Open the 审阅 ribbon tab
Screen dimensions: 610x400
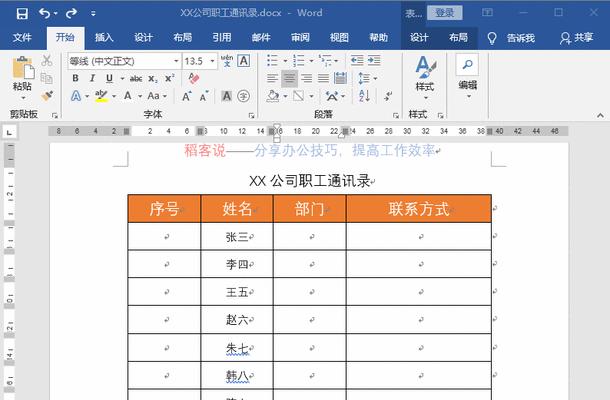click(300, 37)
